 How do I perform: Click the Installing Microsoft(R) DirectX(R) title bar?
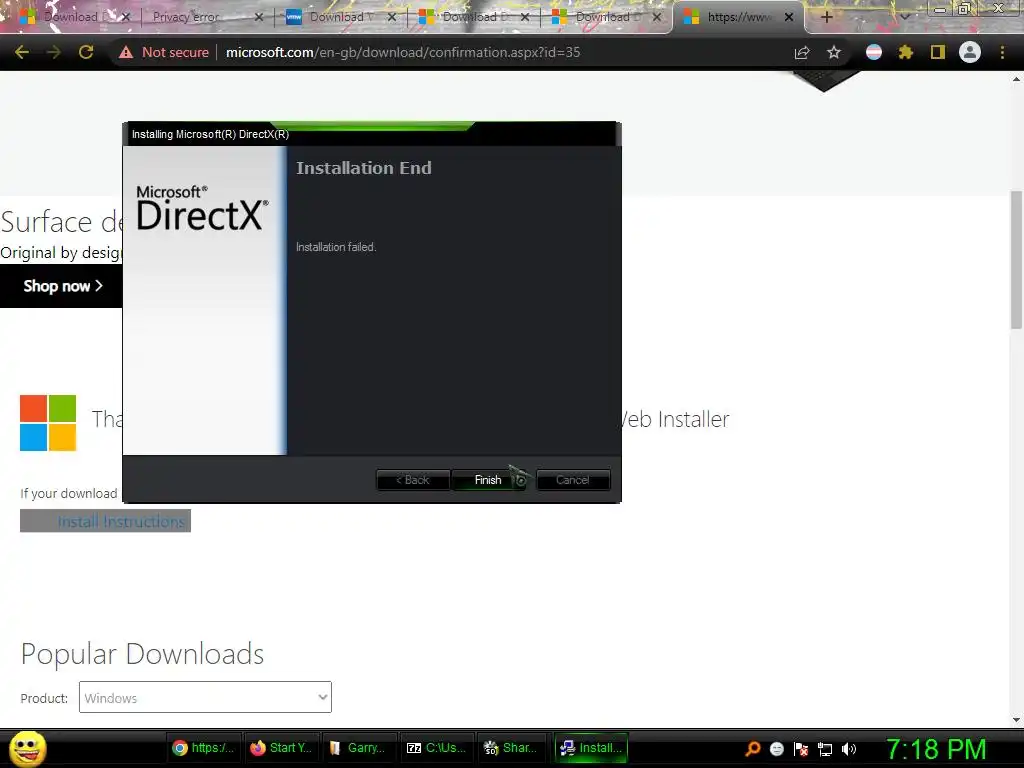tap(372, 134)
